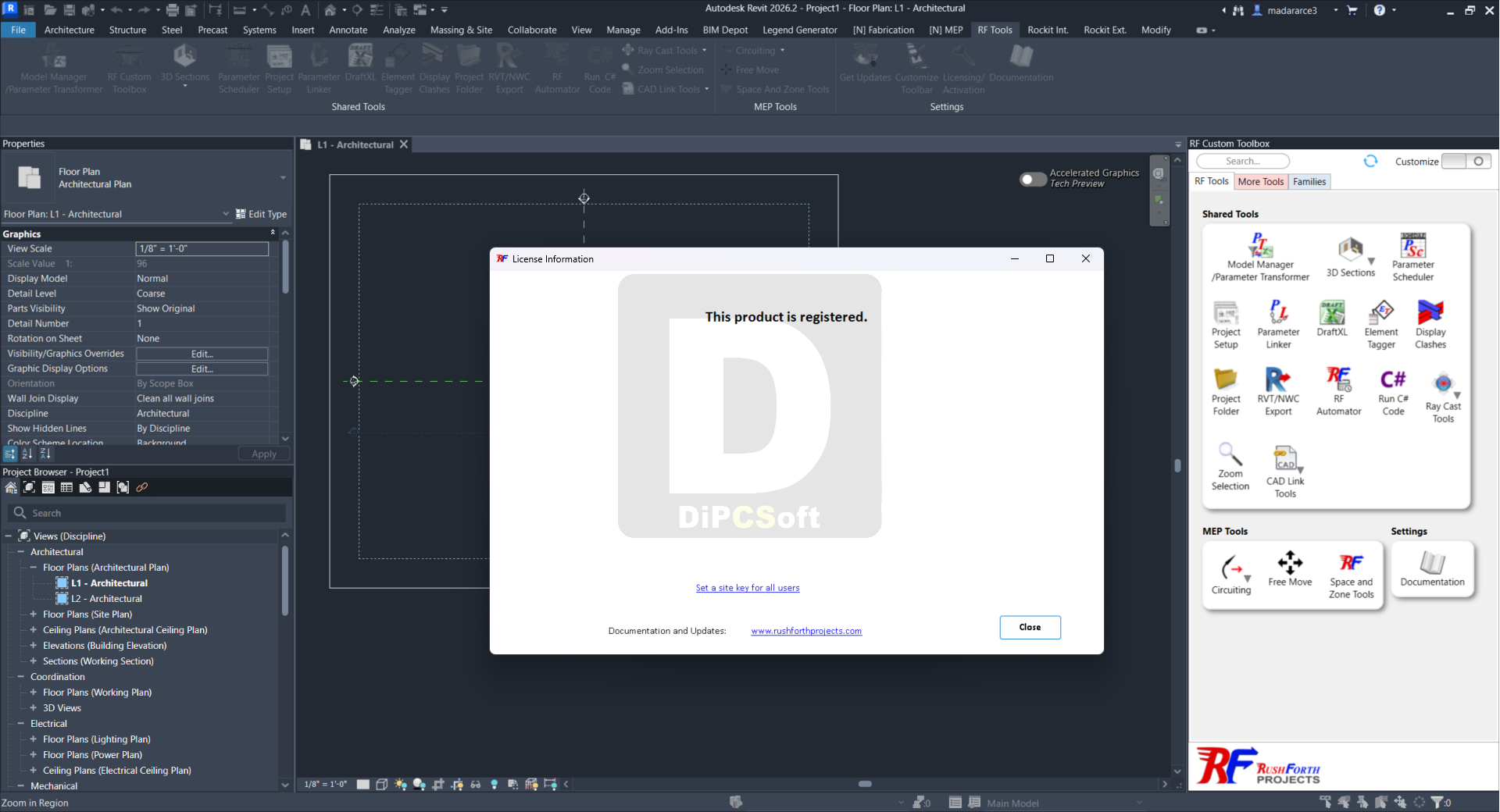
Task: Close the License Information dialog via Close button
Action: (x=1030, y=627)
